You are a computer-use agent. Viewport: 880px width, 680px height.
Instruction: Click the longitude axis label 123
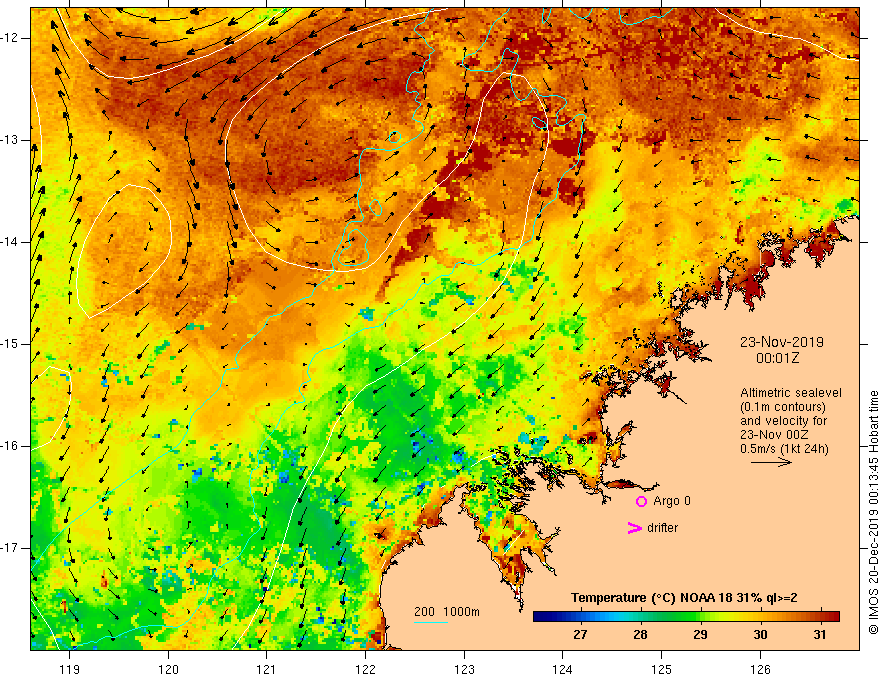(x=464, y=669)
